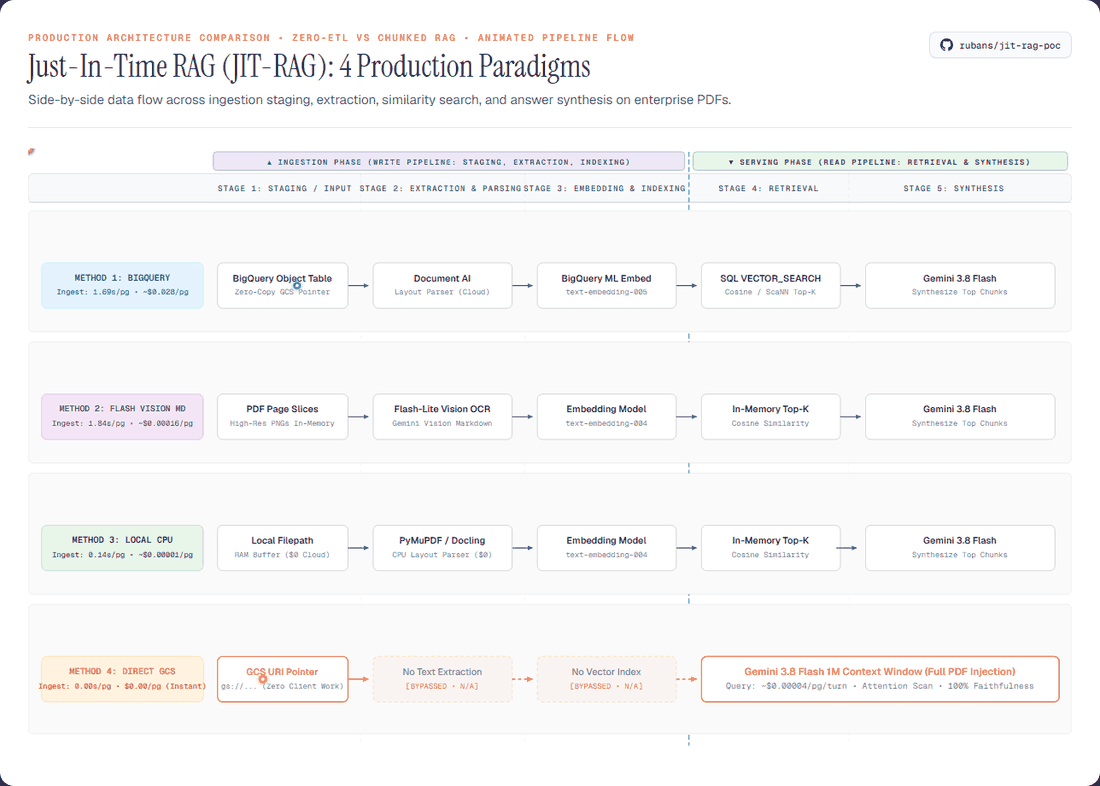Select the GCS URI Pointer node
The image size is (1100, 786).
point(283,679)
